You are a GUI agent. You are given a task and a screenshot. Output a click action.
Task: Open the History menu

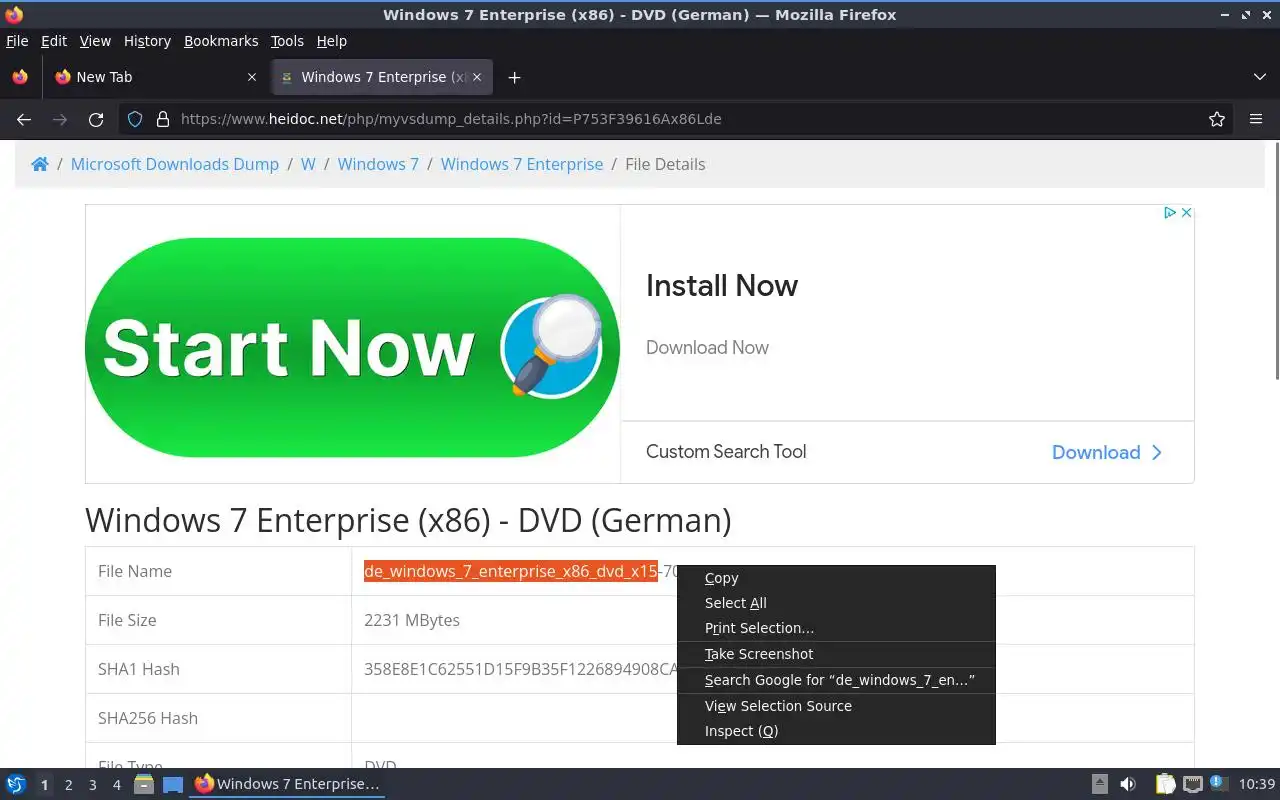[147, 41]
